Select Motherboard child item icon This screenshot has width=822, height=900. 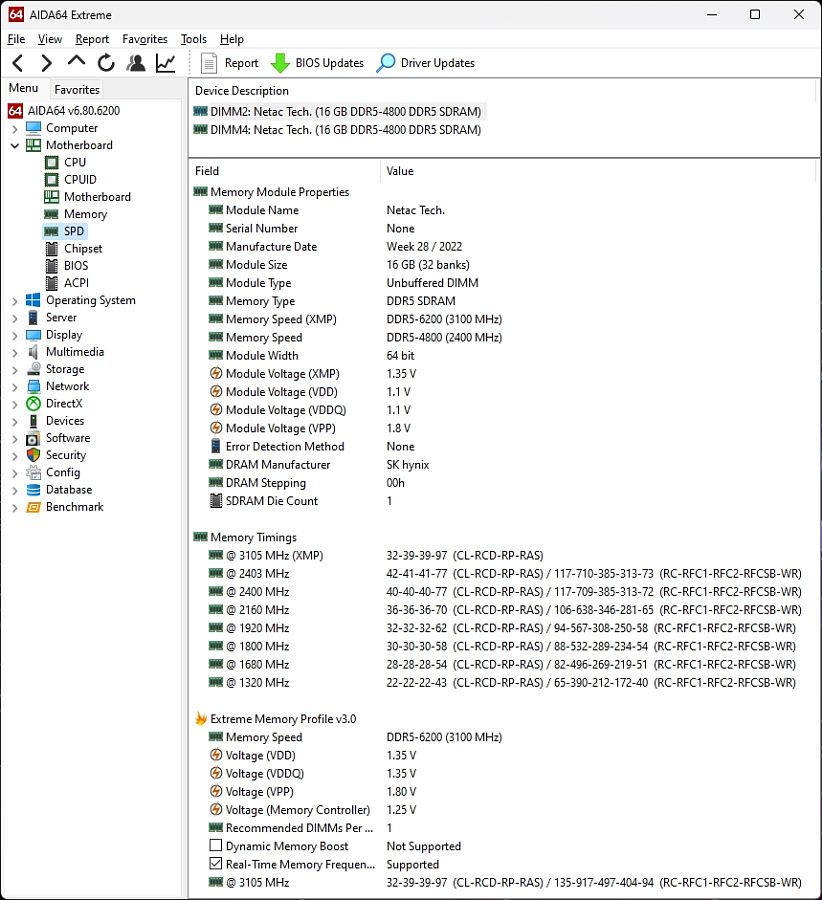click(x=52, y=197)
